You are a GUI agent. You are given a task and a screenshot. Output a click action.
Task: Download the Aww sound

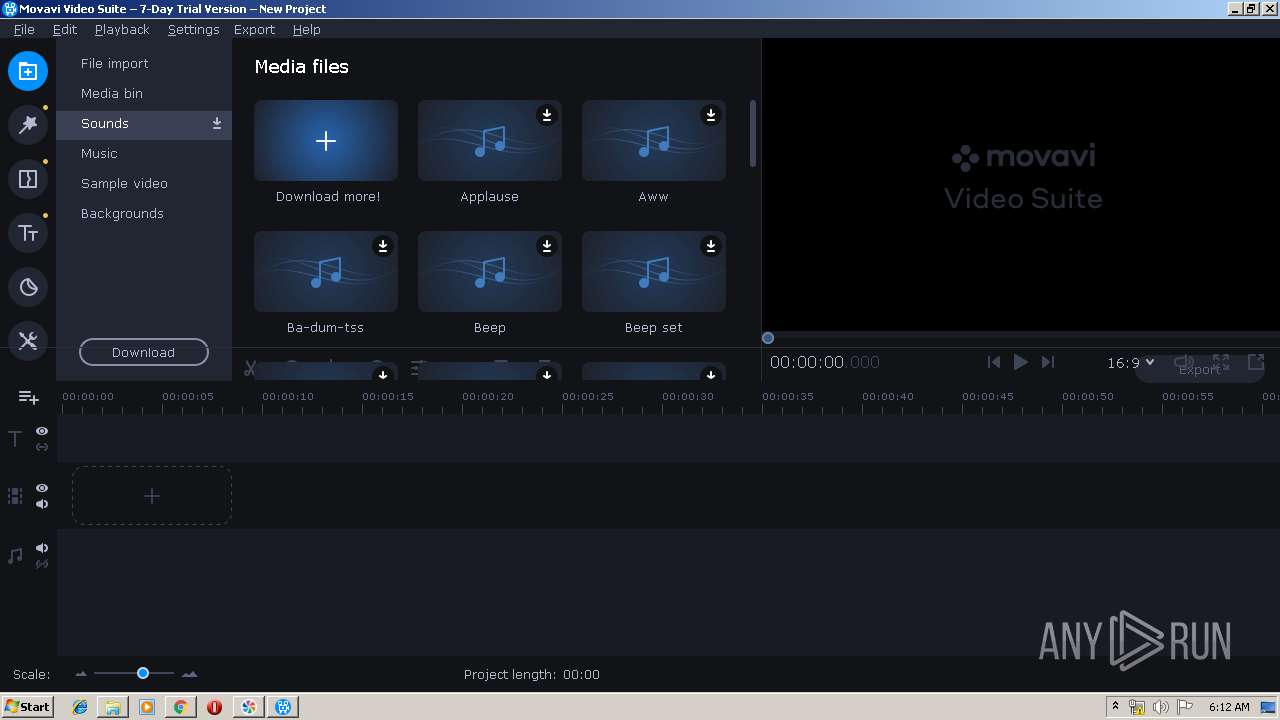(711, 115)
